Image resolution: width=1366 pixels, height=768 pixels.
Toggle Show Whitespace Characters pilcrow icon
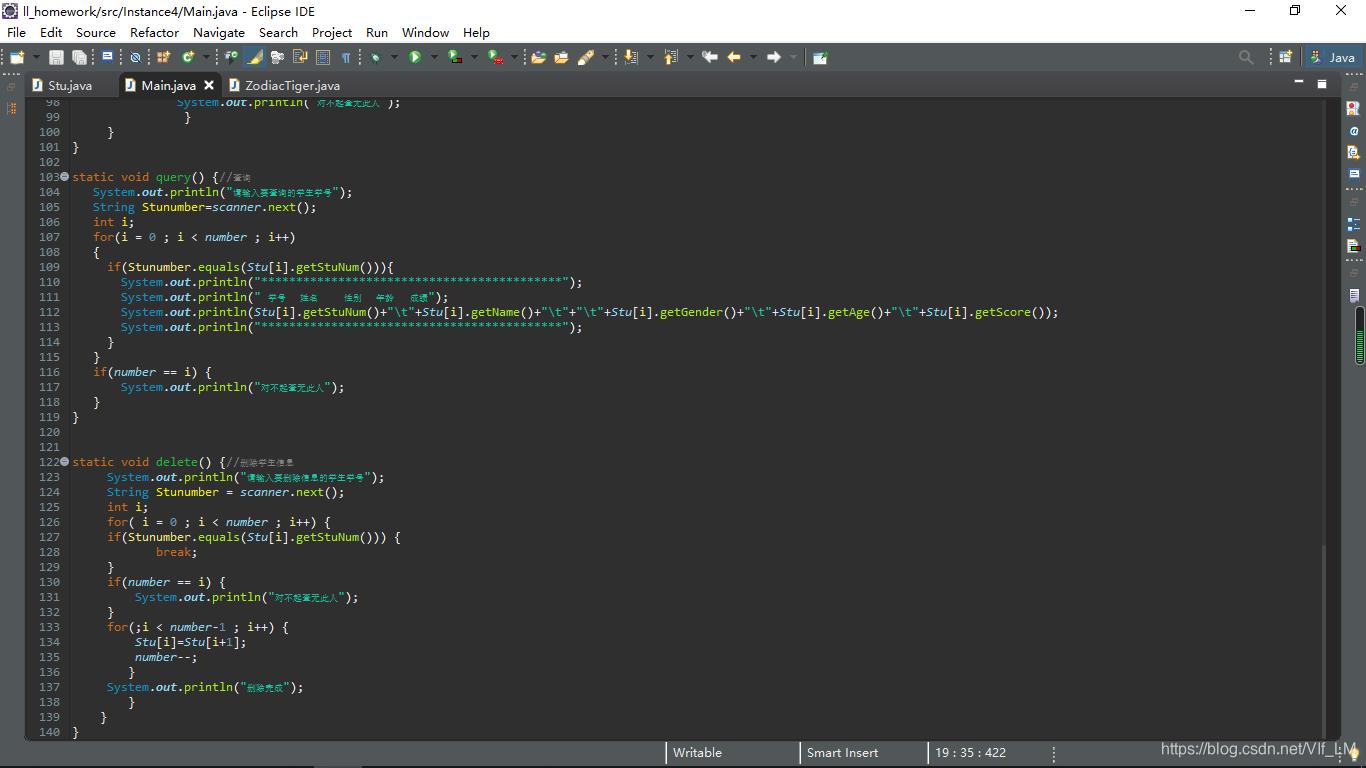(345, 57)
